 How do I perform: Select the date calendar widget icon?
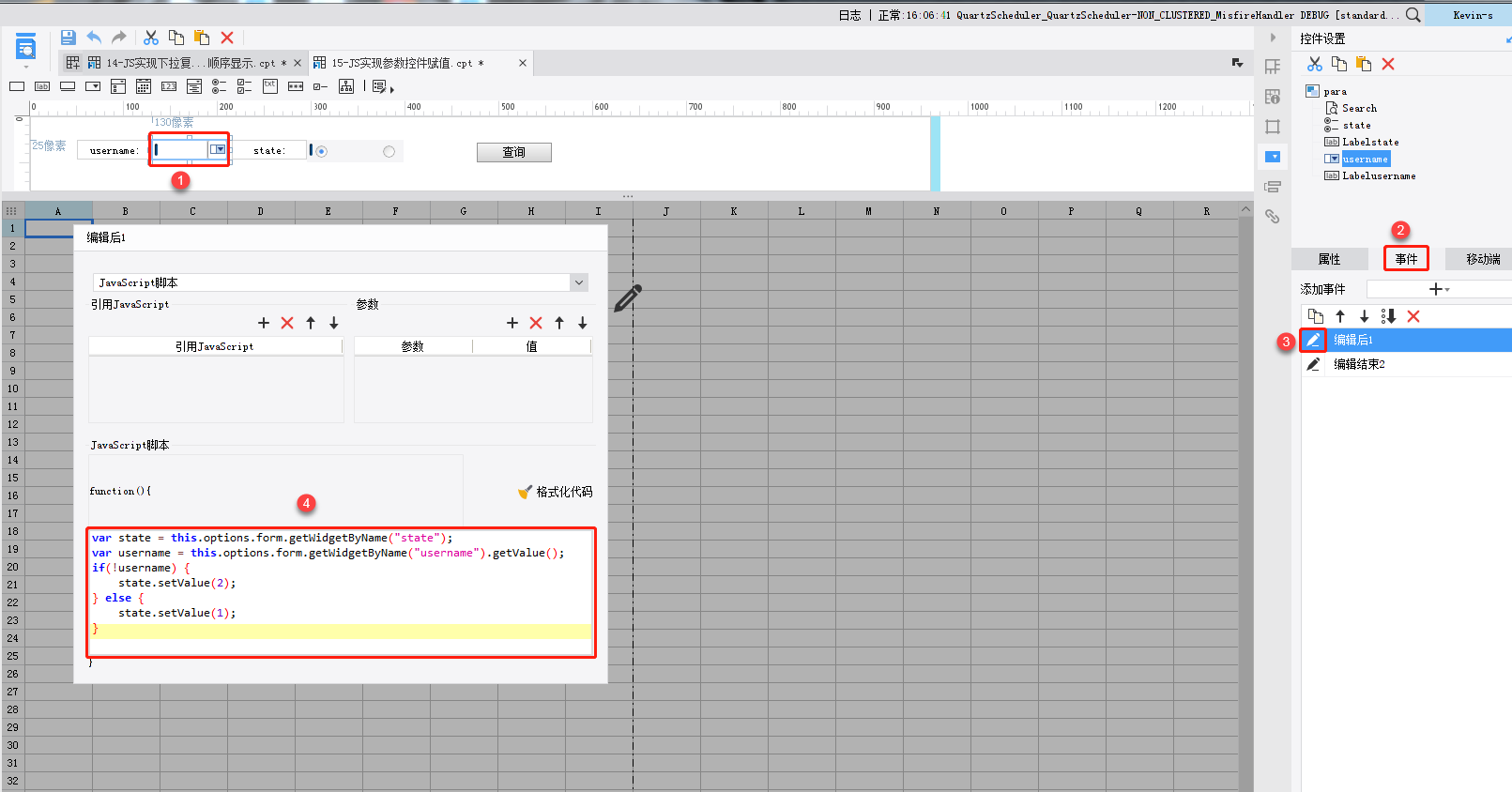[144, 86]
